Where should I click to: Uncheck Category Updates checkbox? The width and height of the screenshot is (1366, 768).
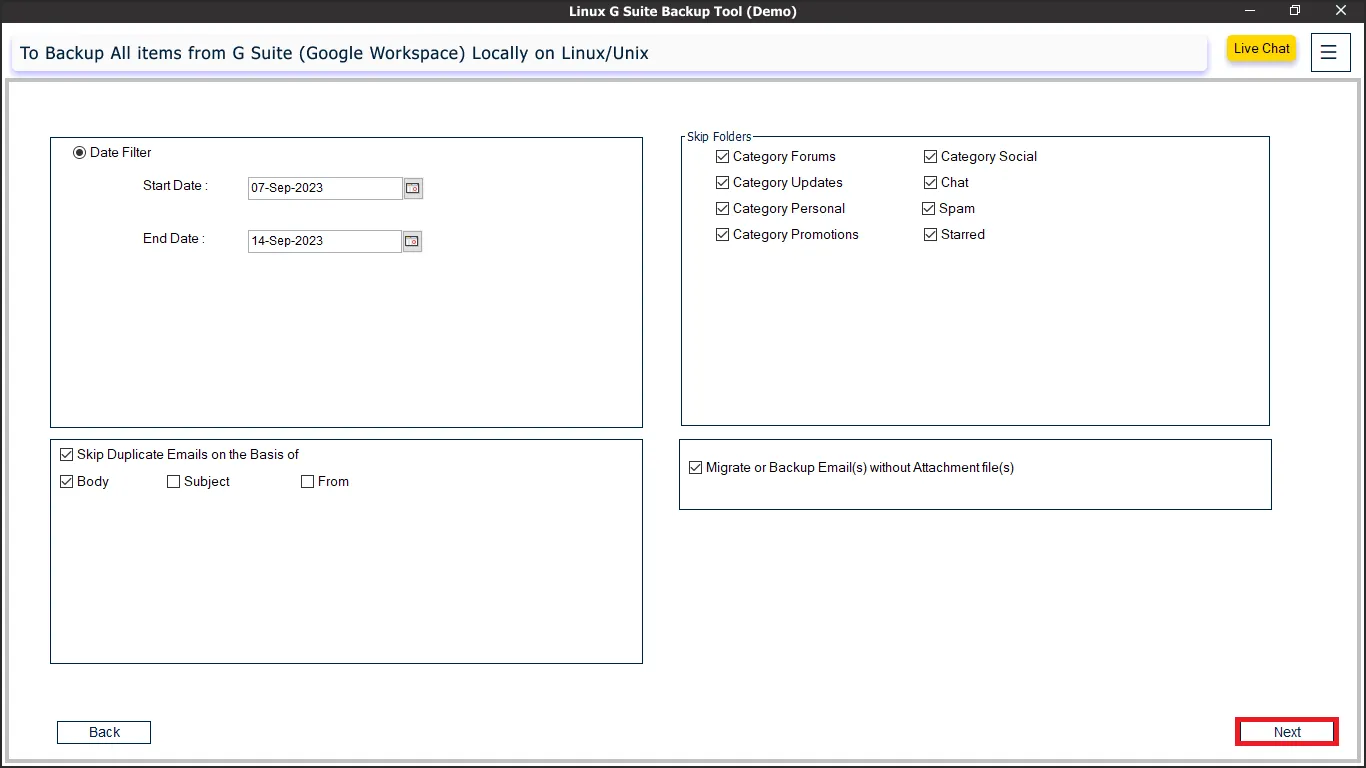coord(723,183)
